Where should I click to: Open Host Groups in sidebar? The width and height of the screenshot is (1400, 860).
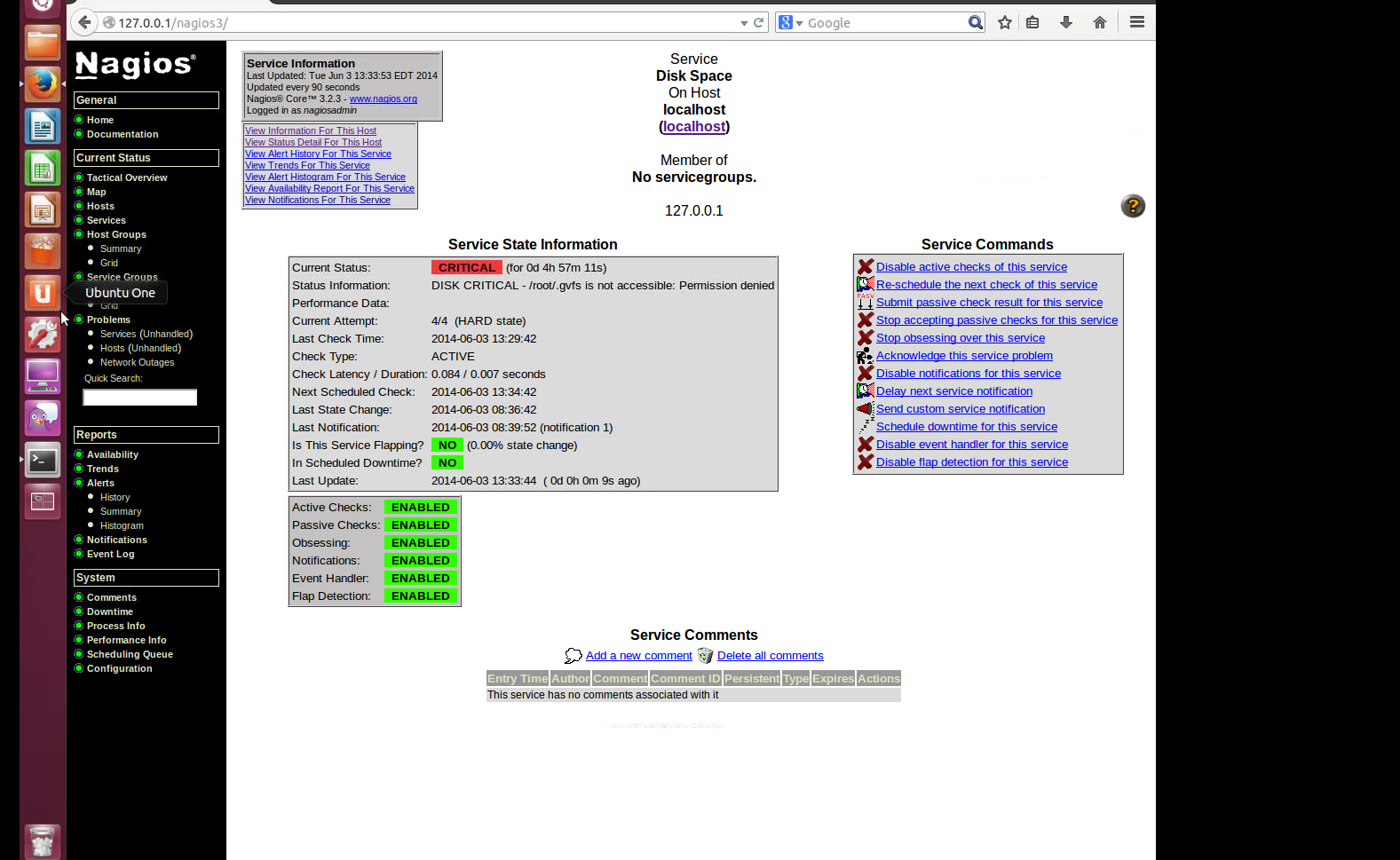pyautogui.click(x=116, y=234)
